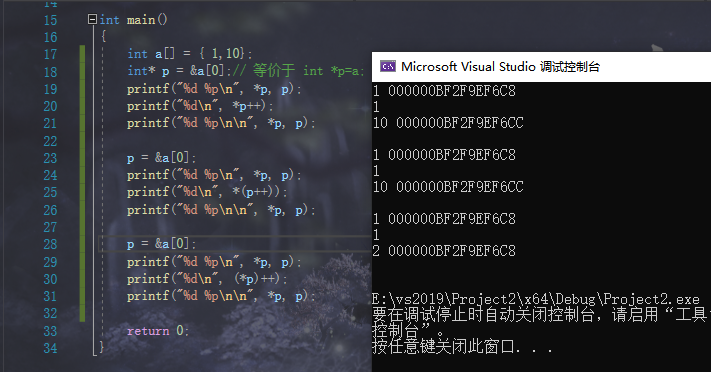Click printf statement on line 26
This screenshot has width=711, height=372.
221,210
